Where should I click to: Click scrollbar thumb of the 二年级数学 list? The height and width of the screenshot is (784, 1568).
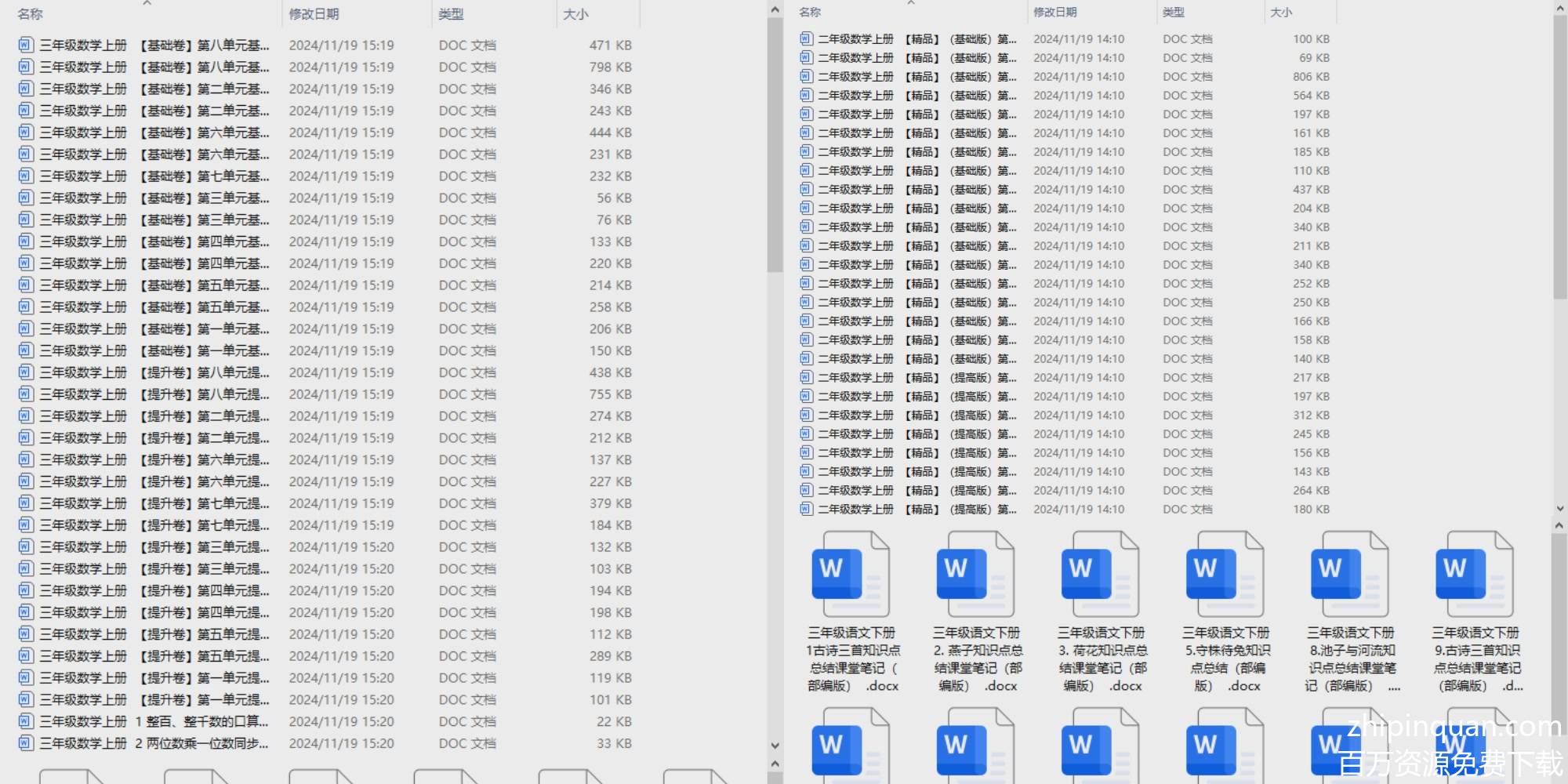pyautogui.click(x=1559, y=157)
